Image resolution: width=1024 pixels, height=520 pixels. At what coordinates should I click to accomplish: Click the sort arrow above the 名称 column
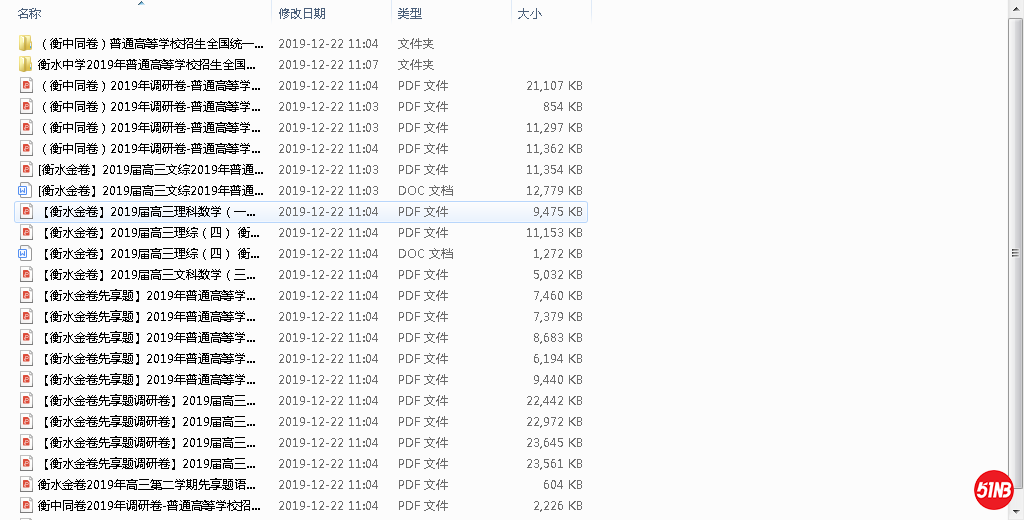[140, 3]
